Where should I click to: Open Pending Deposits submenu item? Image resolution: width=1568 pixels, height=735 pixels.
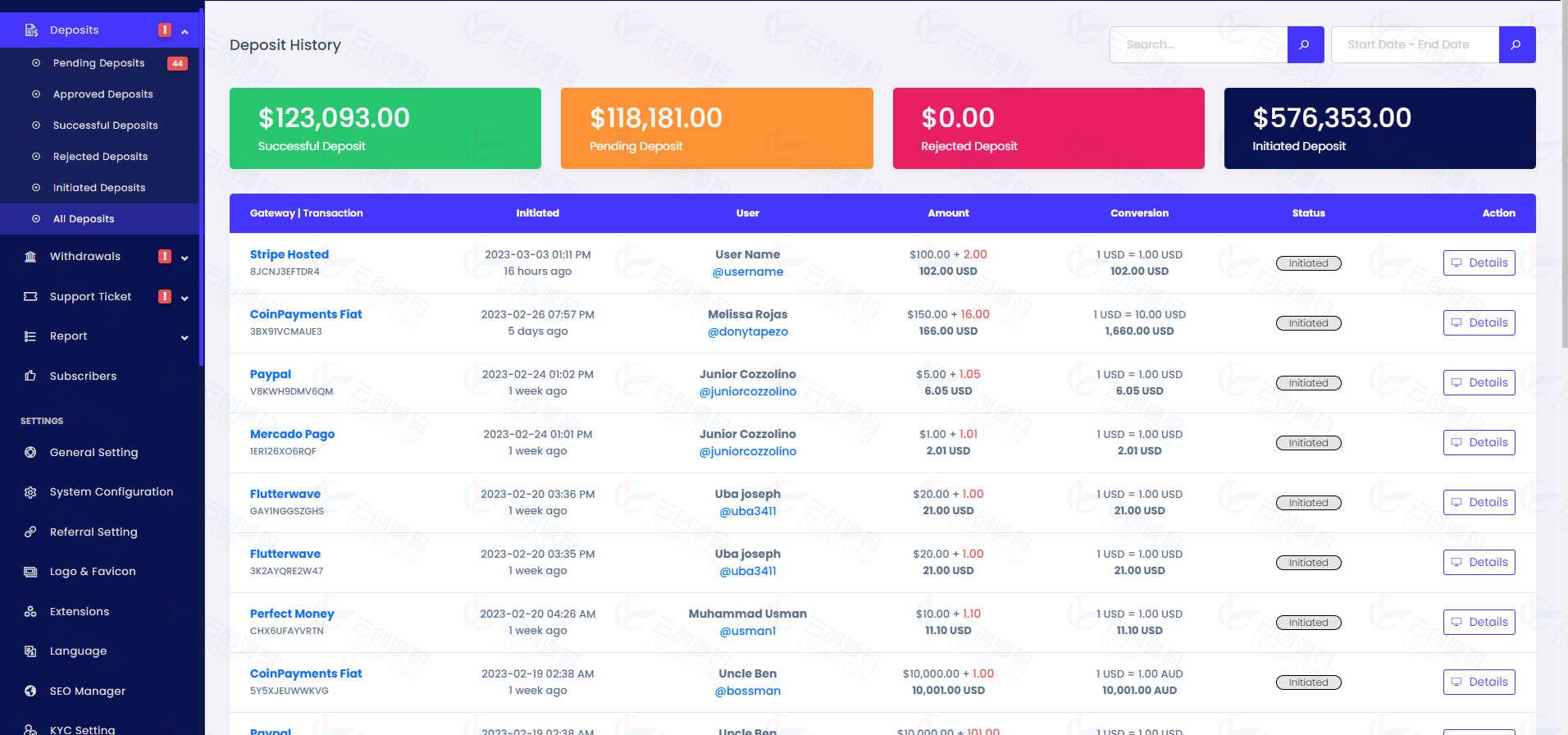99,63
